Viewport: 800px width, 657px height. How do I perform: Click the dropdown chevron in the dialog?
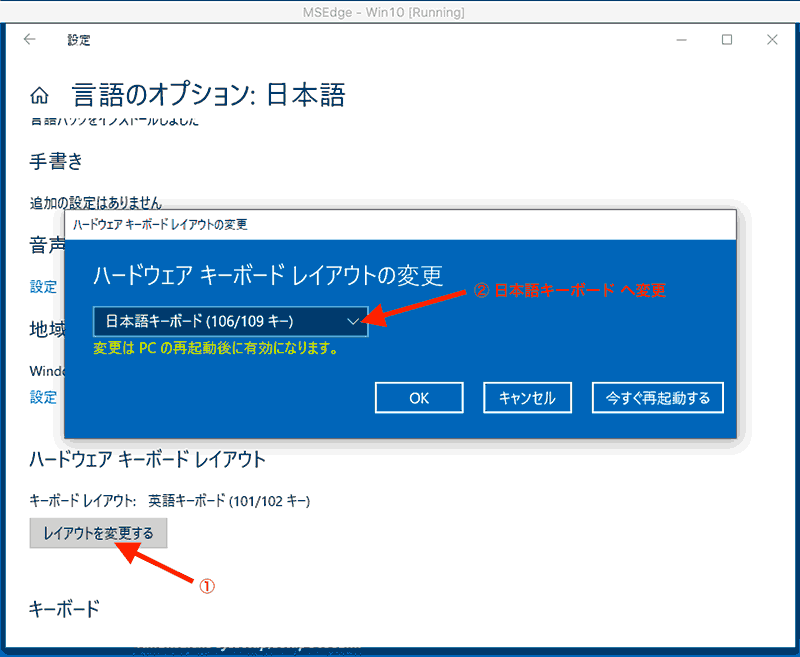point(355,323)
